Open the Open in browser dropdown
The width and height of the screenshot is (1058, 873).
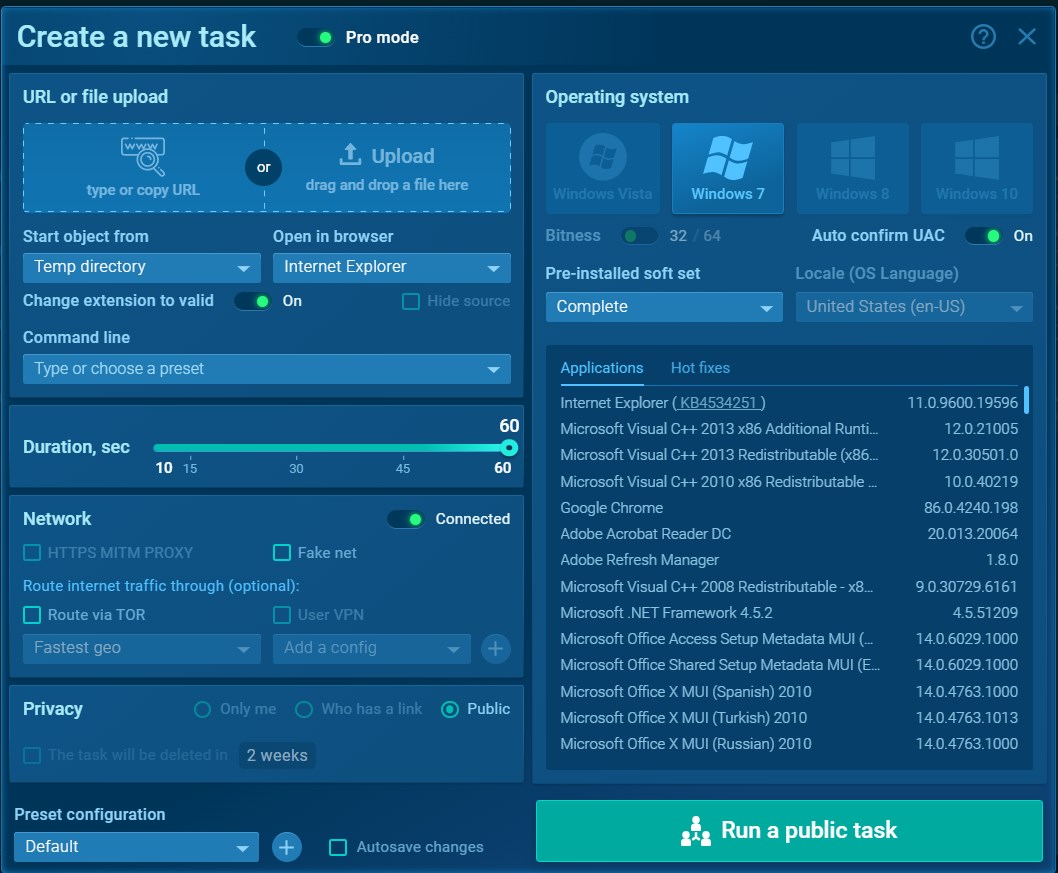click(x=391, y=268)
